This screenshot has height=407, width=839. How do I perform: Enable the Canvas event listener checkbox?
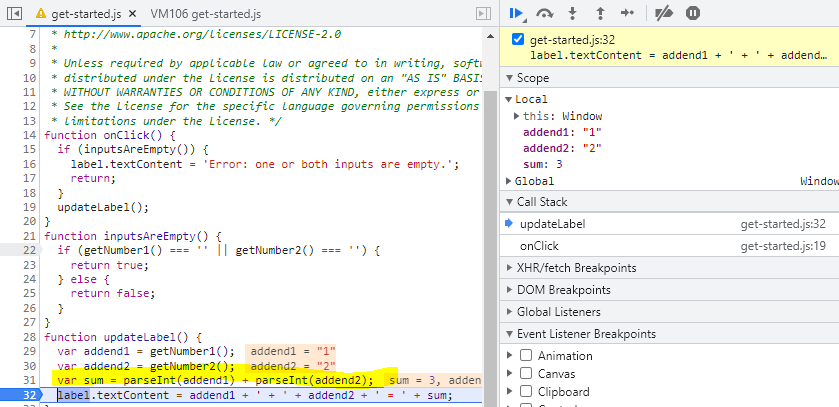tap(526, 373)
